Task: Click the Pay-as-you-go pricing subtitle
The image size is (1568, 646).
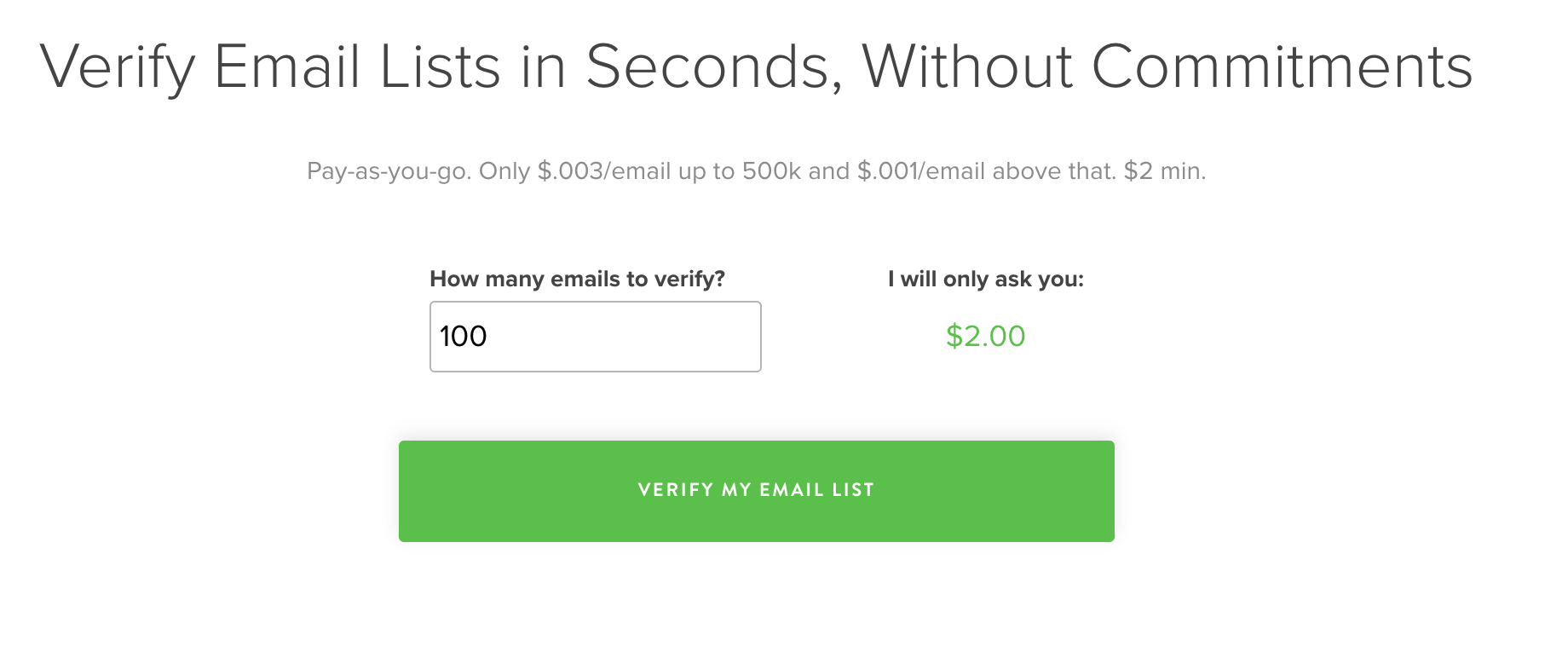Action: pyautogui.click(x=756, y=171)
